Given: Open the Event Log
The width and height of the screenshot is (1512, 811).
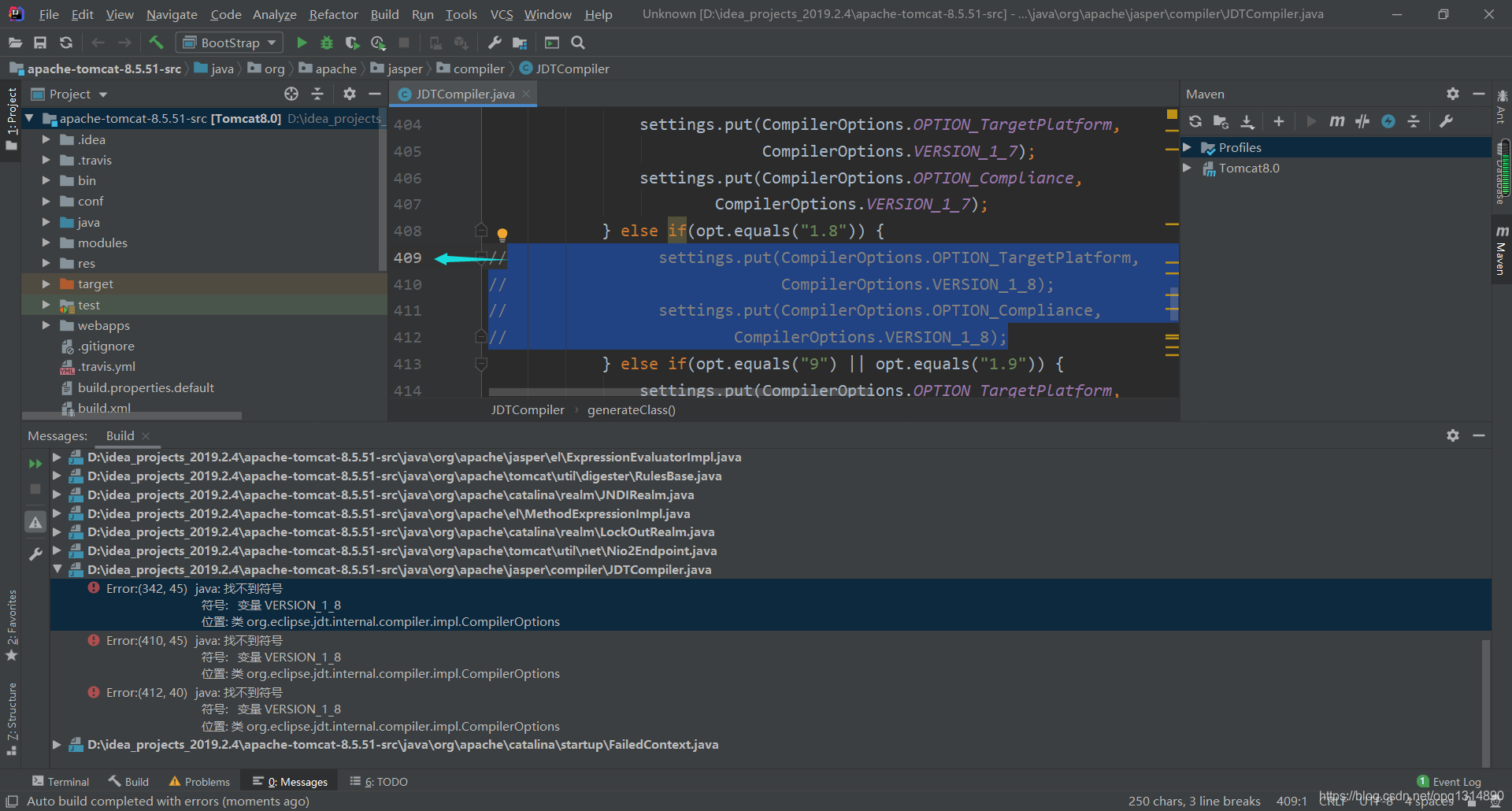Looking at the screenshot, I should (1449, 781).
